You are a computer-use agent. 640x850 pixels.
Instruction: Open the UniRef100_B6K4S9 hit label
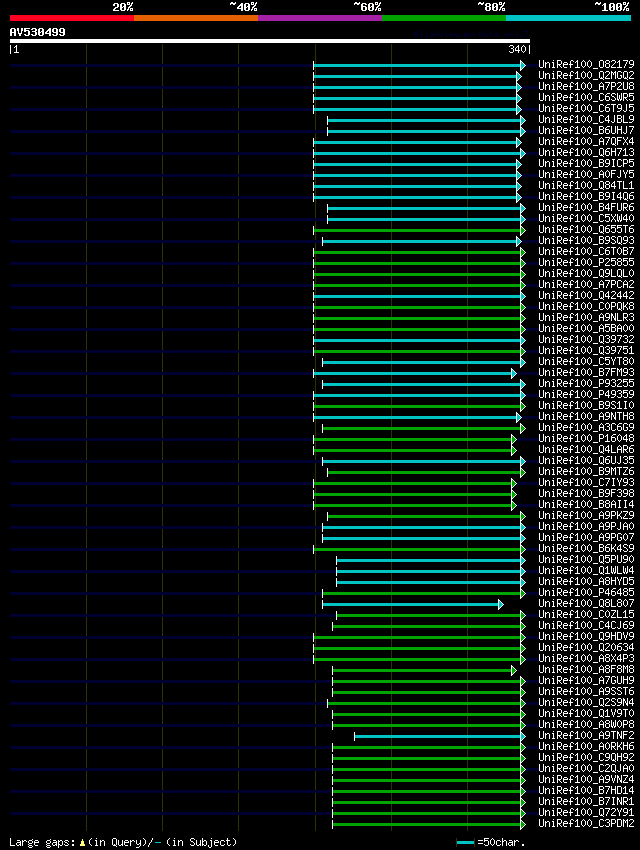[x=586, y=549]
